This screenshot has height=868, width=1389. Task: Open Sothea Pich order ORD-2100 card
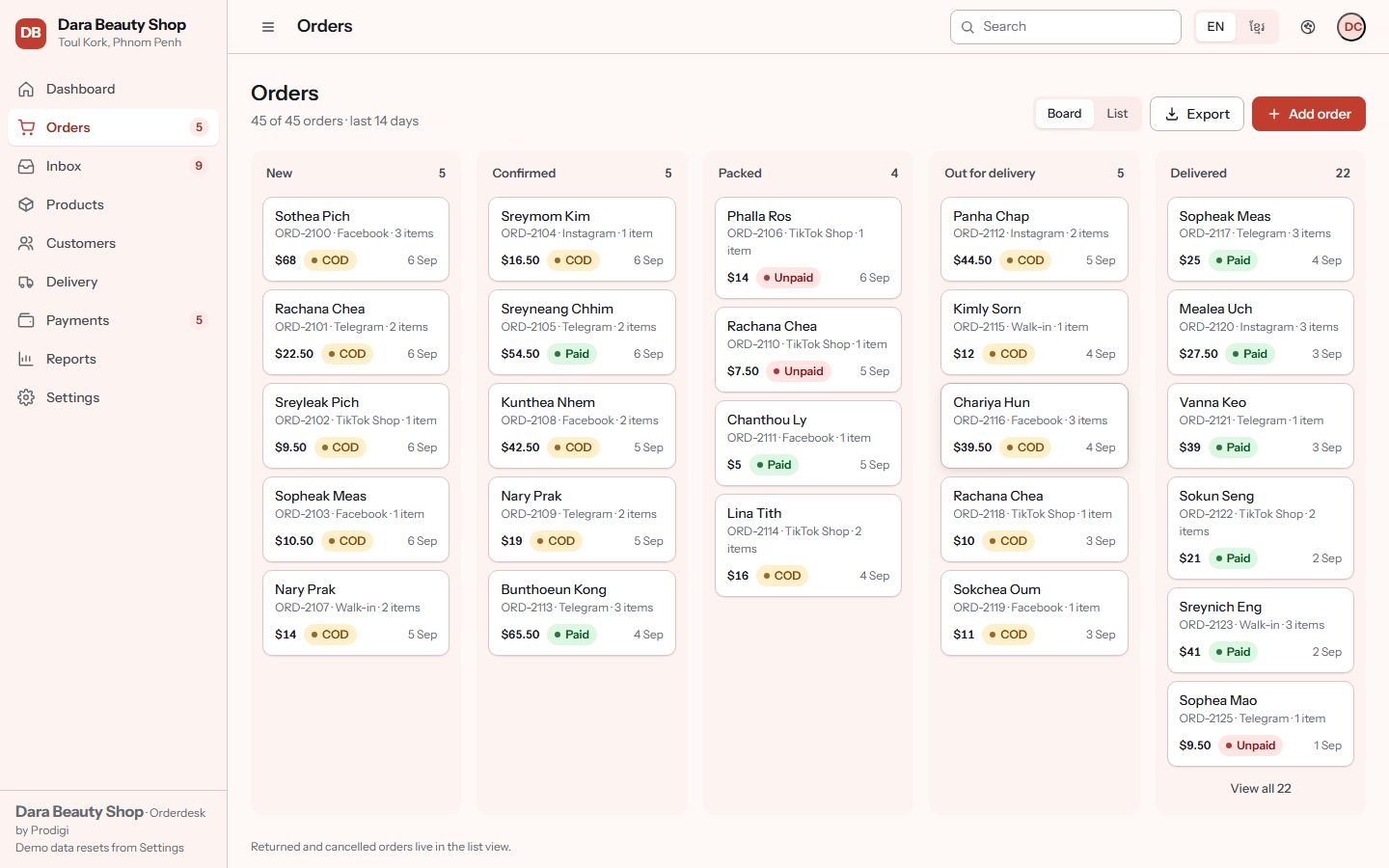356,239
